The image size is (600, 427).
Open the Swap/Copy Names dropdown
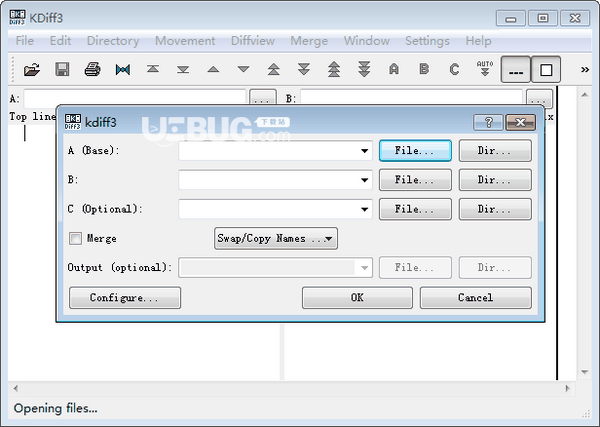(276, 238)
